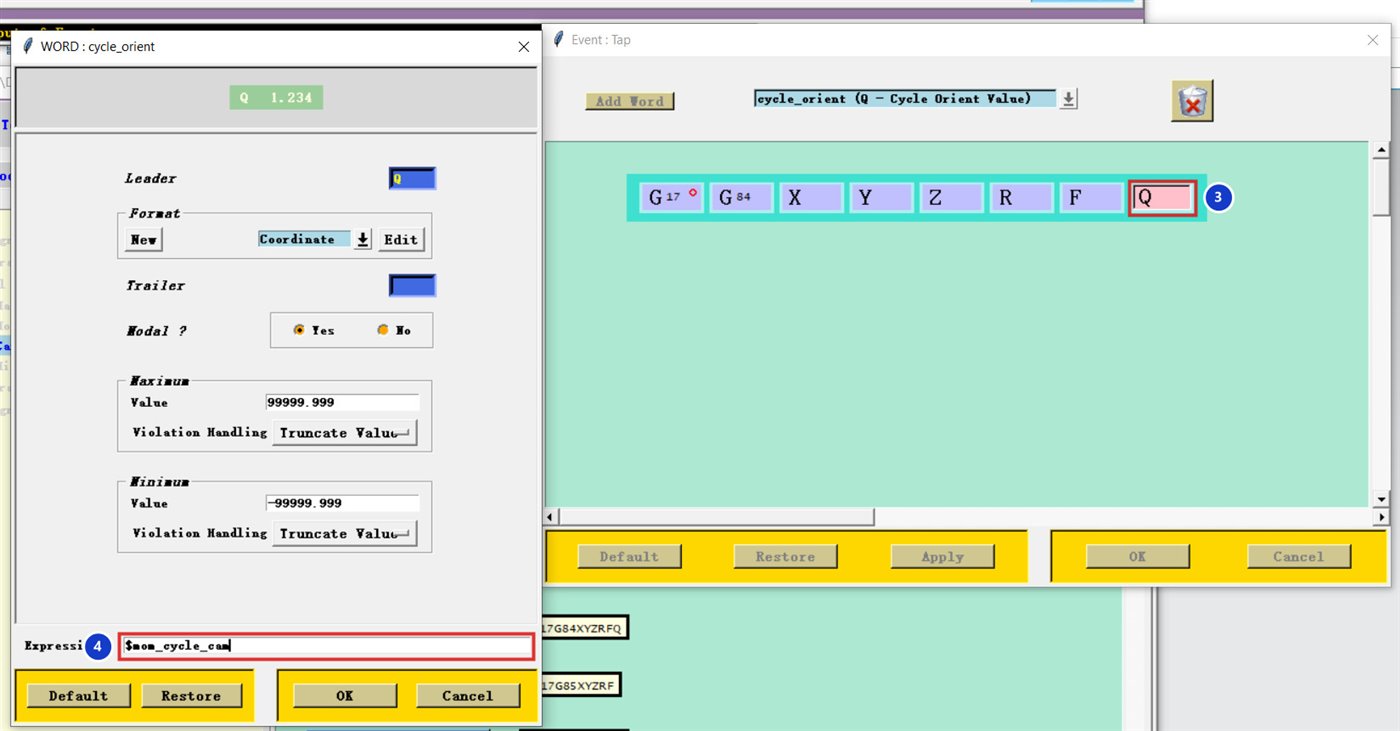
Task: Click the Add Word button
Action: click(x=630, y=101)
